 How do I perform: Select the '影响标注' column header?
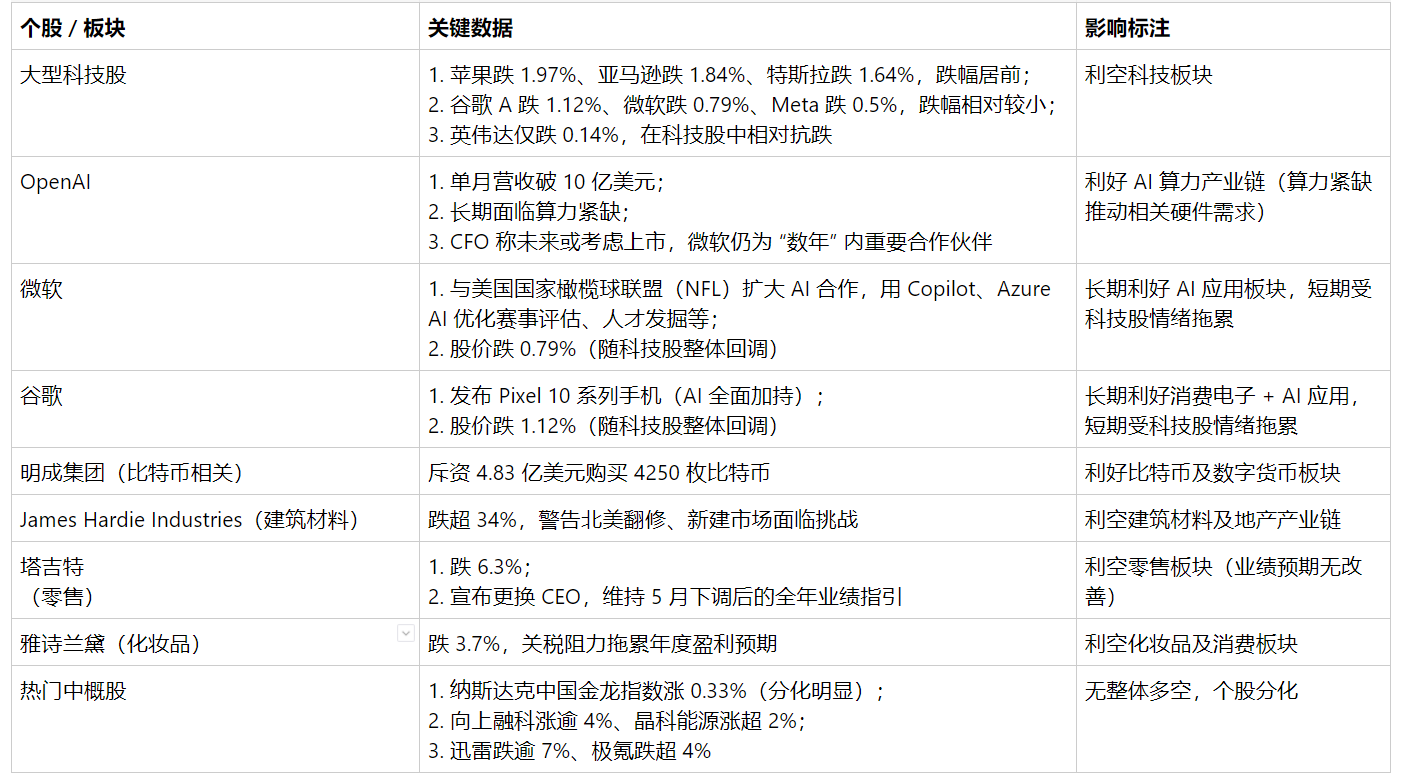pos(1233,28)
